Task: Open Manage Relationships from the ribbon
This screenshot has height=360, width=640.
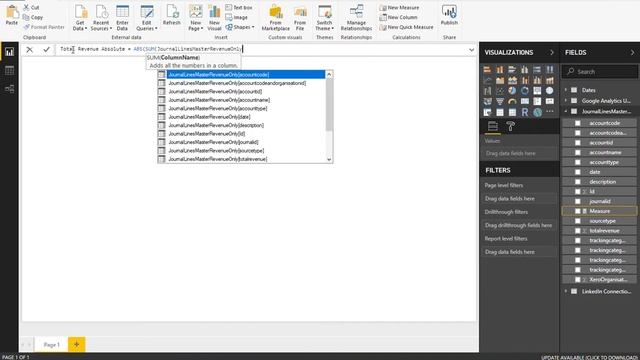Action: point(356,18)
